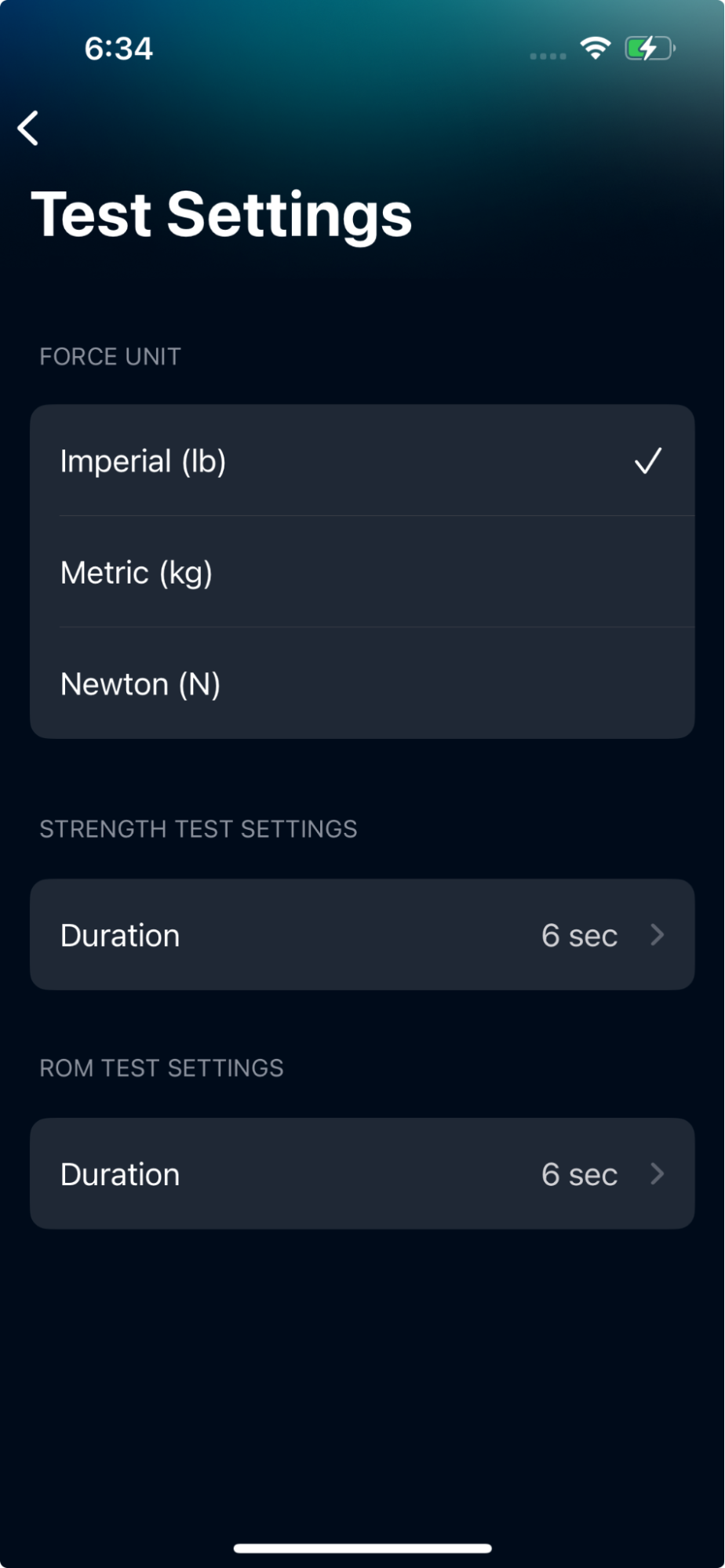The width and height of the screenshot is (725, 1568).
Task: Expand the strength test duration chevron
Action: click(x=658, y=935)
